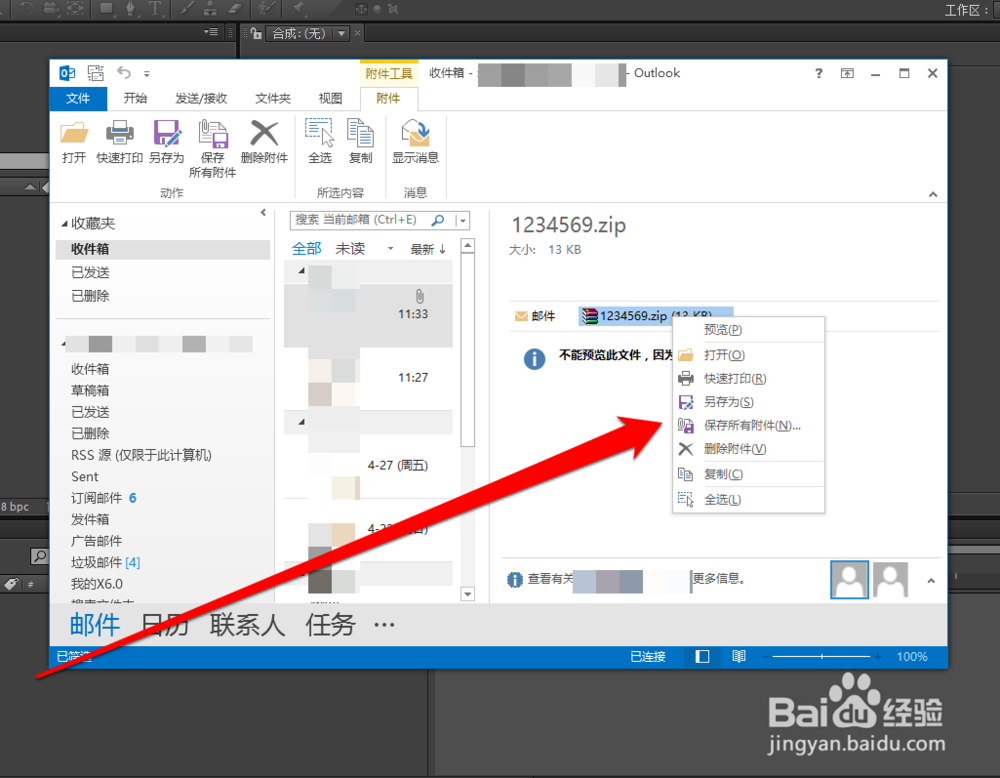The height and width of the screenshot is (778, 1000).
Task: Select Inbox under Favorites
Action: 163,249
